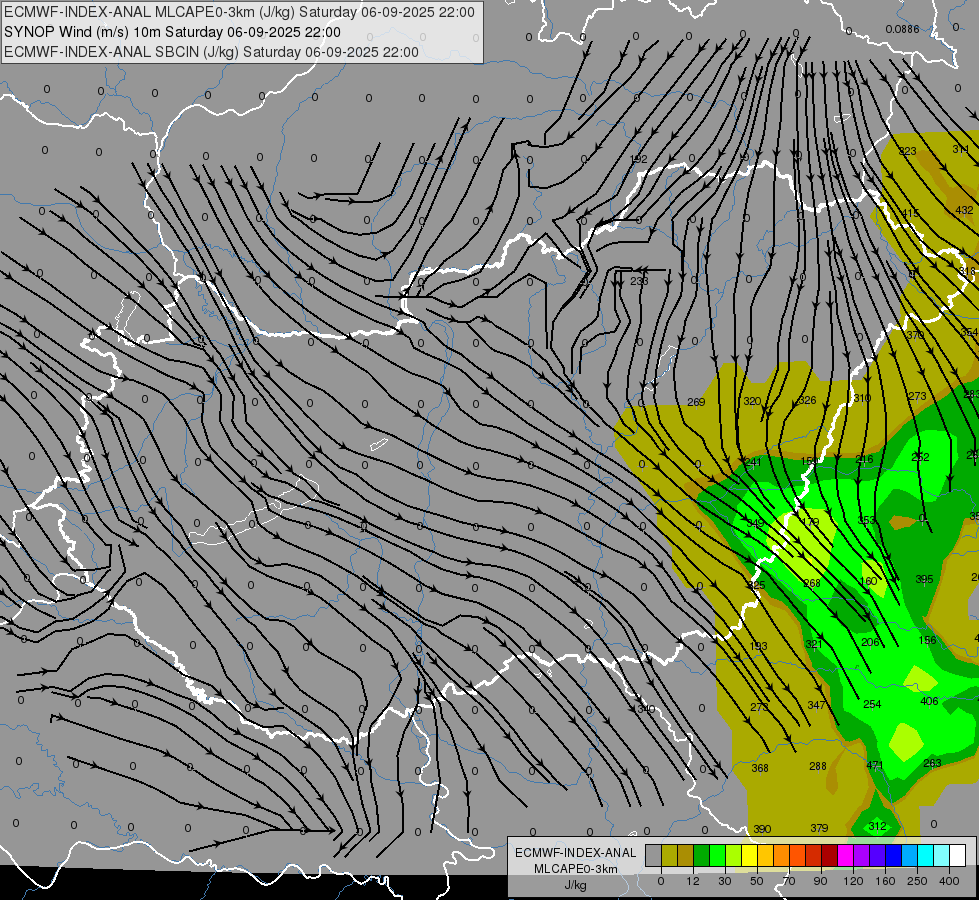Click the 395 data value

coord(924,580)
